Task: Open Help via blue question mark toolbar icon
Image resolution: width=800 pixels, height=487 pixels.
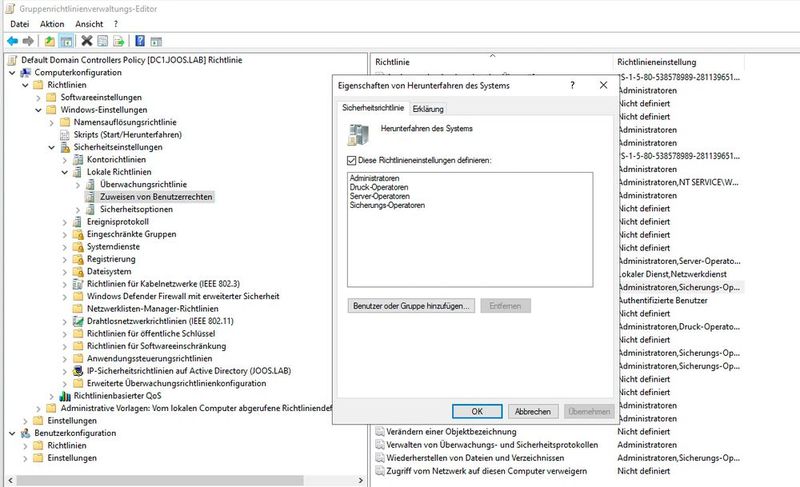Action: pos(140,41)
